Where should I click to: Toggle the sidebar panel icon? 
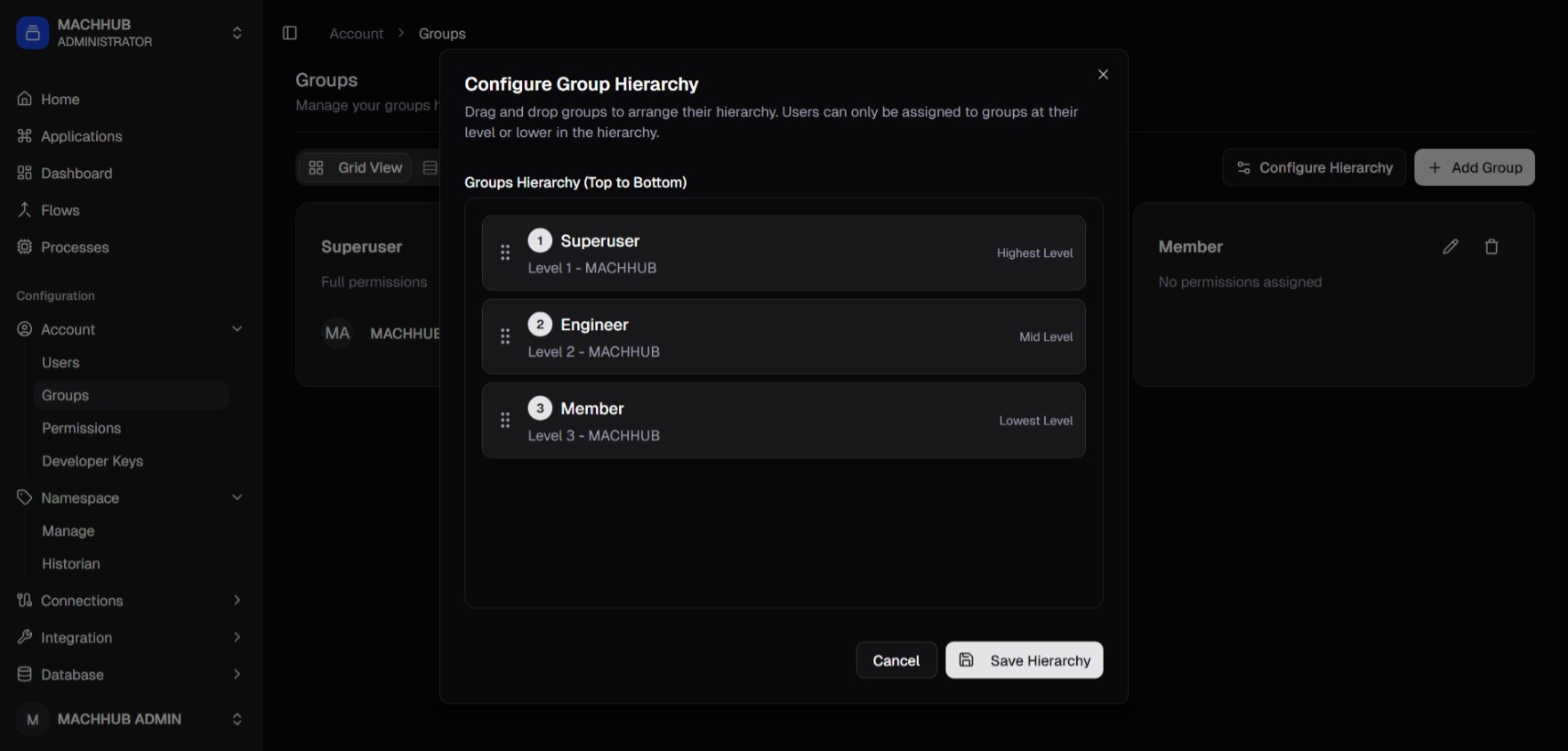[290, 33]
